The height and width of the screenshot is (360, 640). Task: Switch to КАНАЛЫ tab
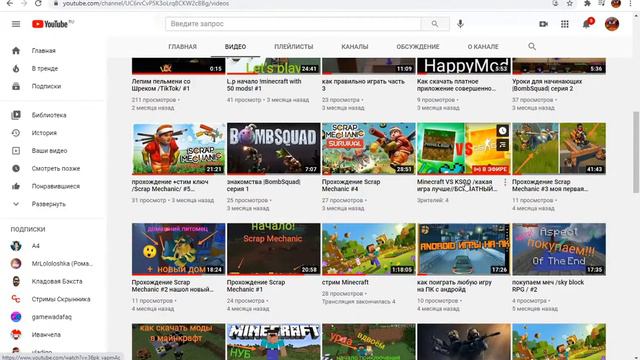[355, 47]
